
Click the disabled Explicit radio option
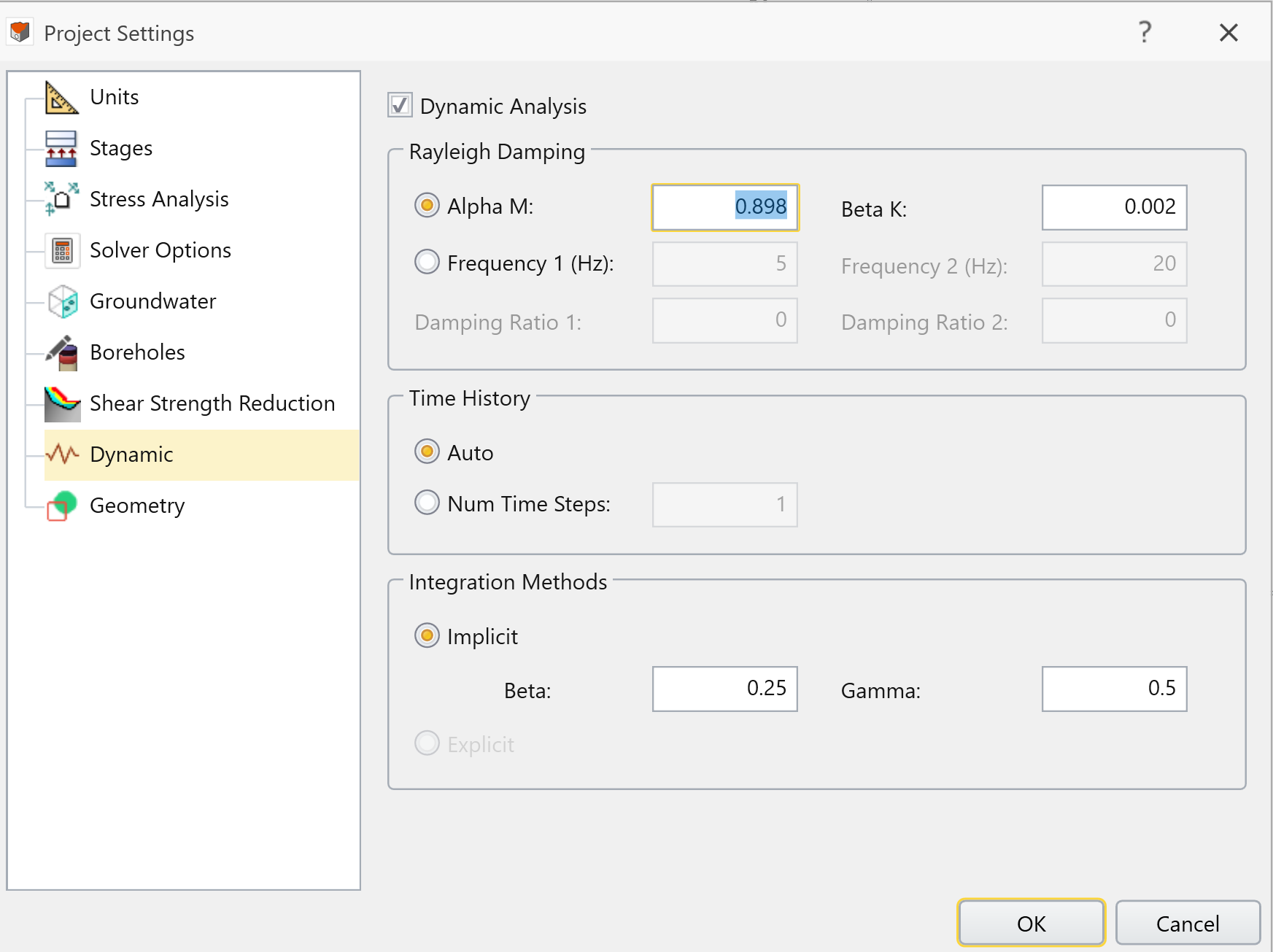click(427, 743)
